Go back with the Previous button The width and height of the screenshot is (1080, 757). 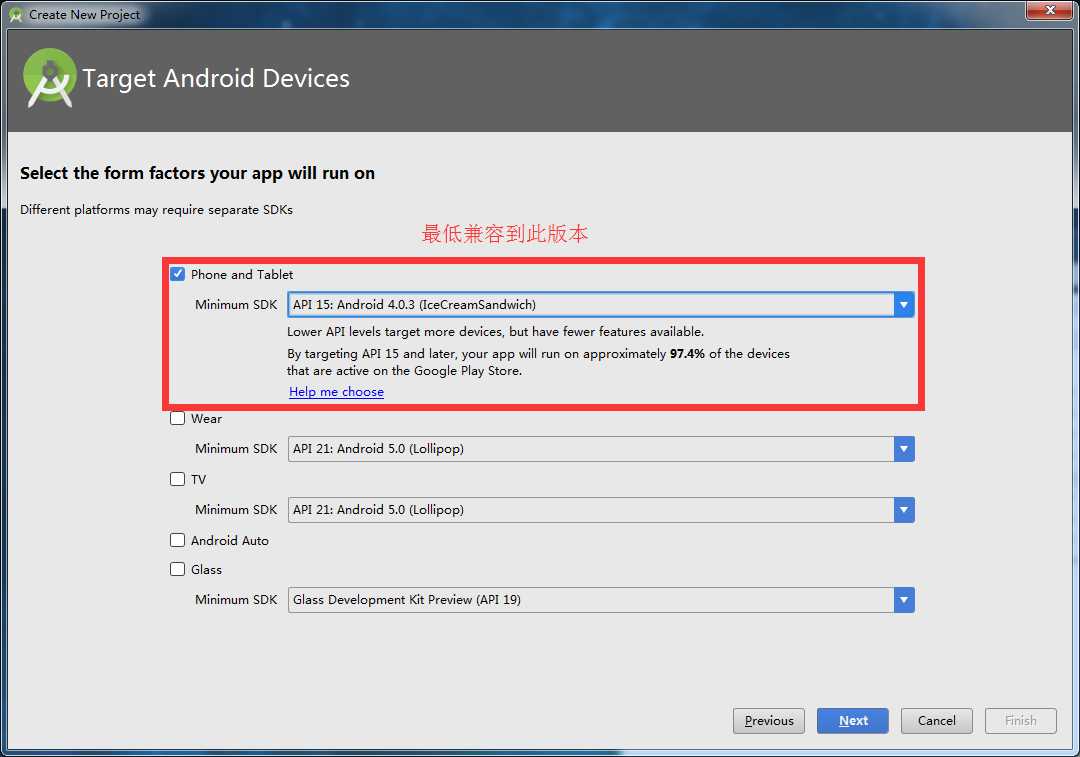point(769,720)
